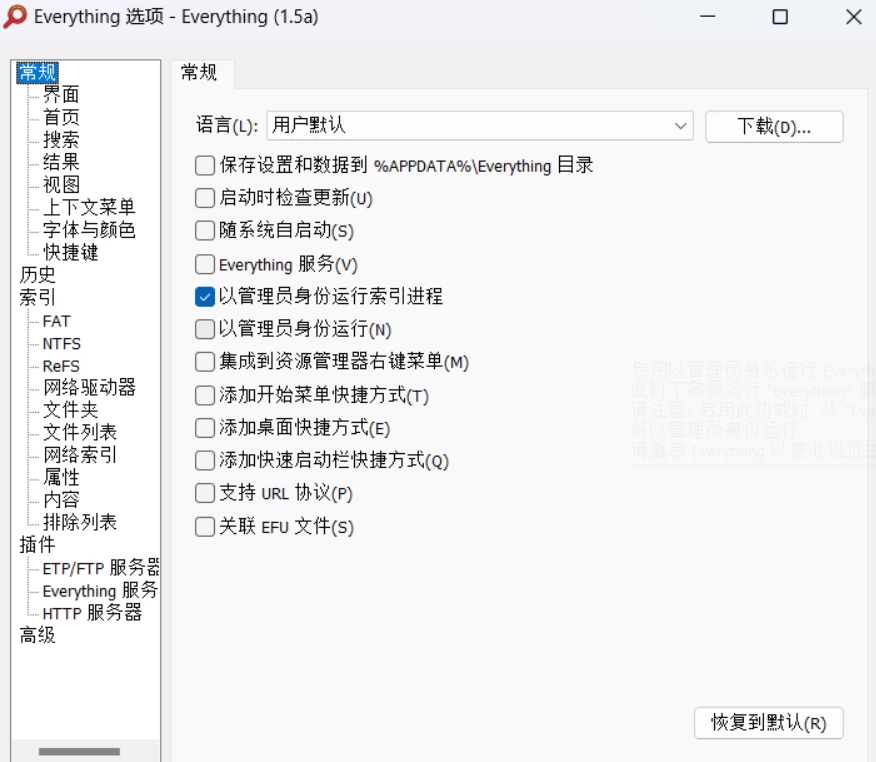Open 首页 settings page
876x762 pixels.
pos(61,117)
